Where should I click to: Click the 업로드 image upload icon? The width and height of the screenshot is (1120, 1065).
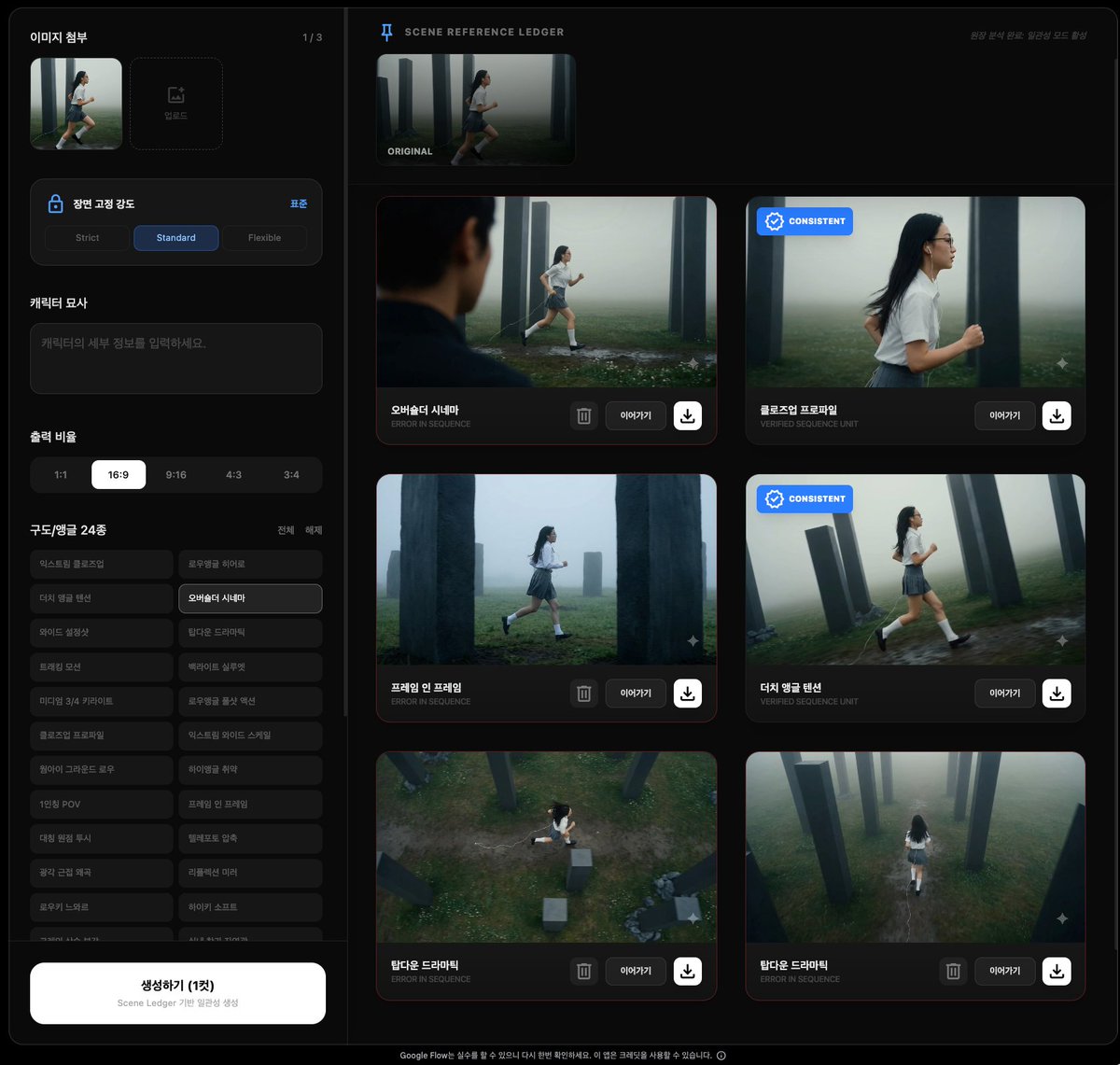pyautogui.click(x=176, y=96)
